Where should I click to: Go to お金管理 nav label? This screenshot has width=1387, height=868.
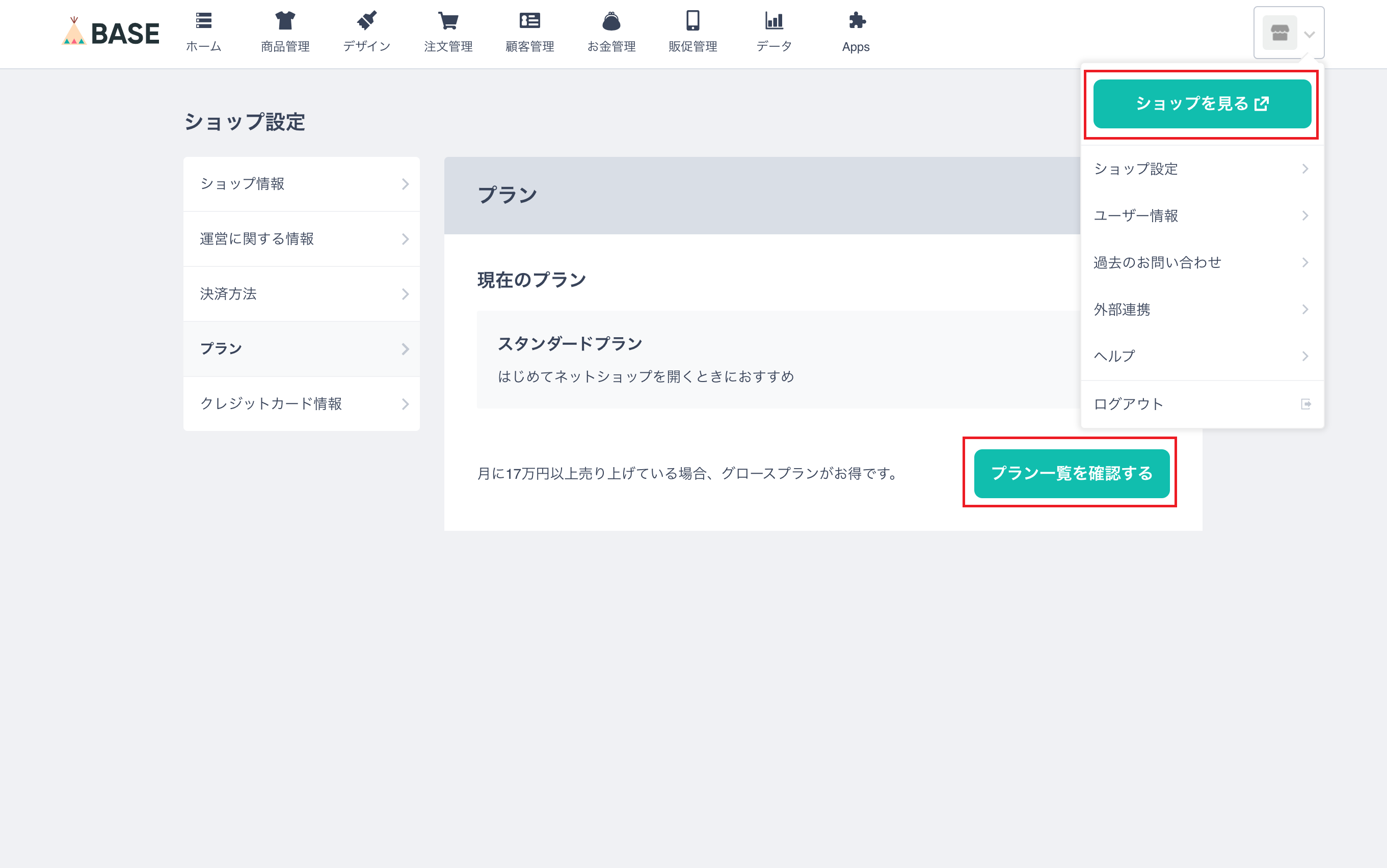point(611,46)
